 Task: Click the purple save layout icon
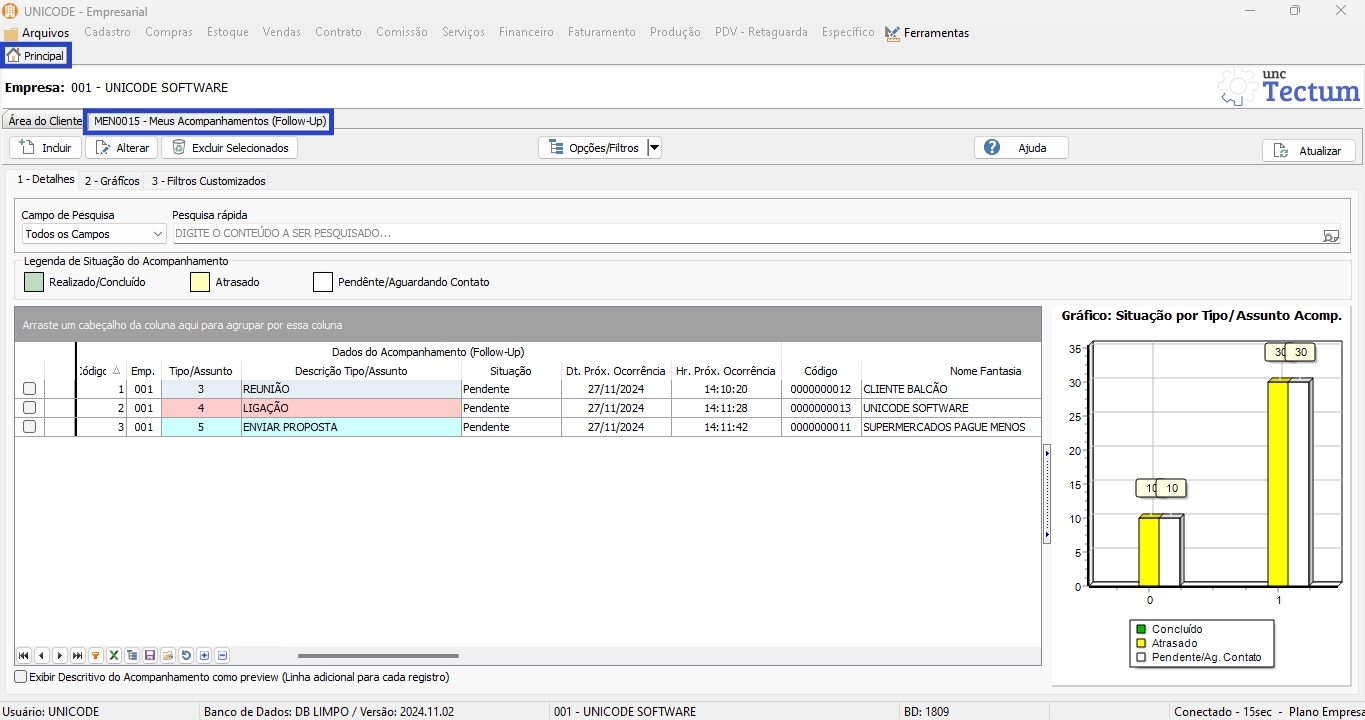point(150,656)
